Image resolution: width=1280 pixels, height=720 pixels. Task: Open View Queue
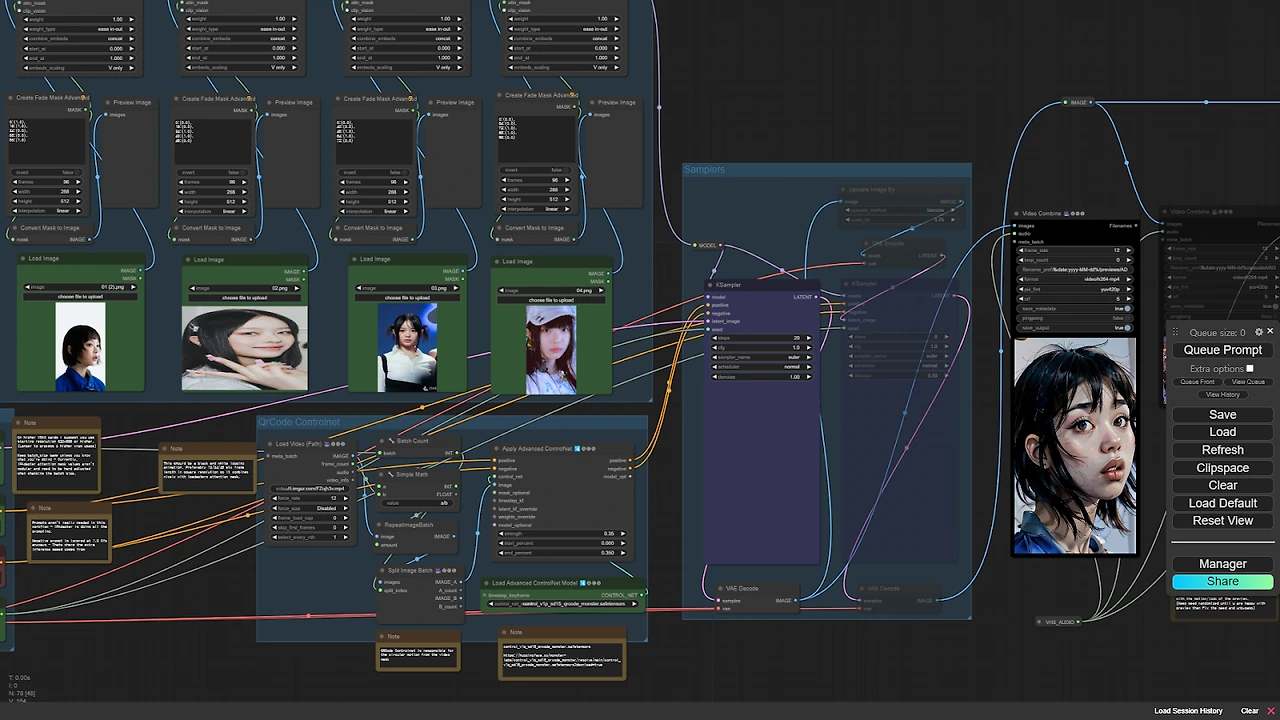(1248, 382)
